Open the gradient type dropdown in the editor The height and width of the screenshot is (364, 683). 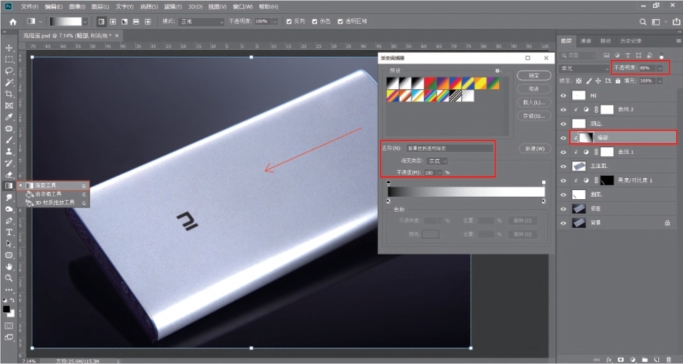[x=437, y=161]
